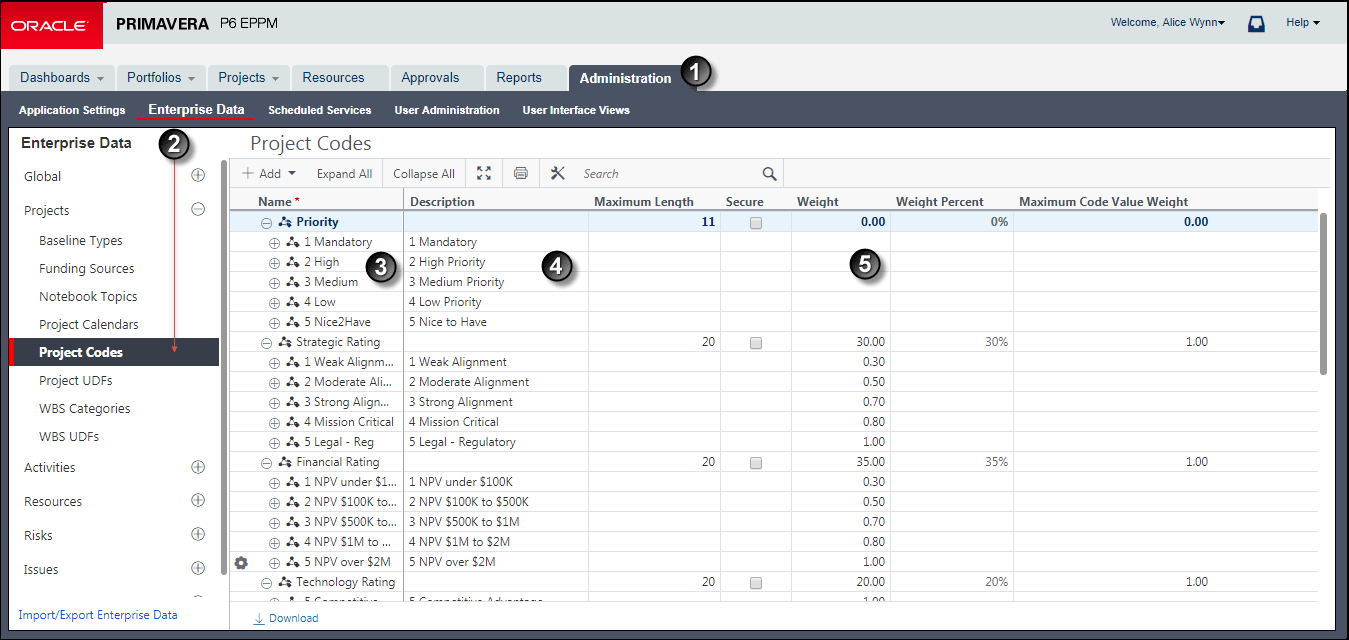Click the code icon of Priority row
The width and height of the screenshot is (1349, 640).
285,222
